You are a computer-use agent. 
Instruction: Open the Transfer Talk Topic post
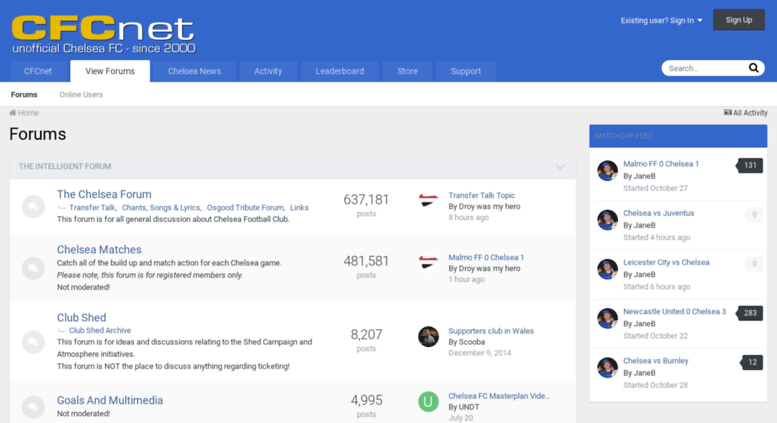click(482, 195)
